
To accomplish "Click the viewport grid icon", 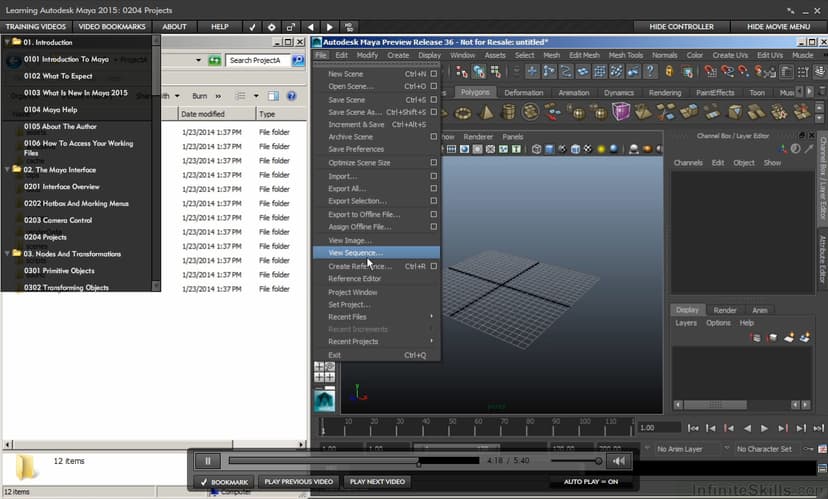I will click(x=451, y=149).
